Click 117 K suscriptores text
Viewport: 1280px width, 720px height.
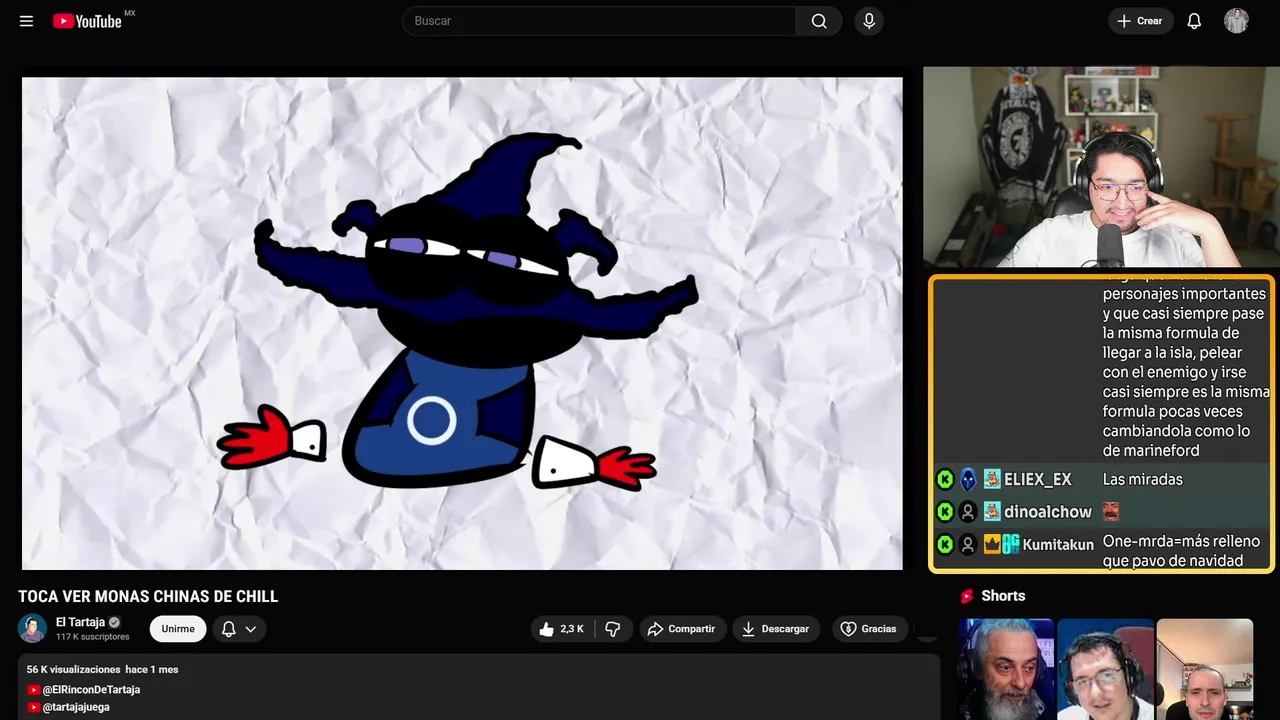pyautogui.click(x=93, y=637)
